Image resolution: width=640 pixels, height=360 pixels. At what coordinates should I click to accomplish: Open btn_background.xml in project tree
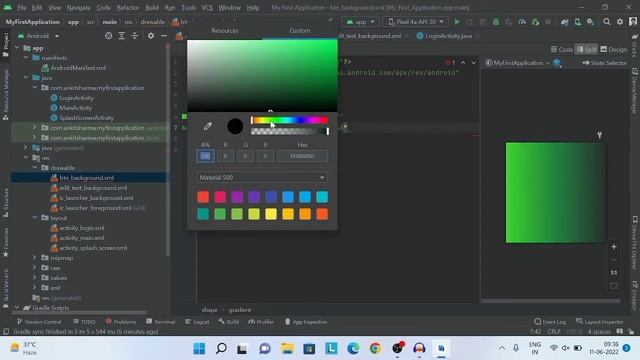(87, 178)
